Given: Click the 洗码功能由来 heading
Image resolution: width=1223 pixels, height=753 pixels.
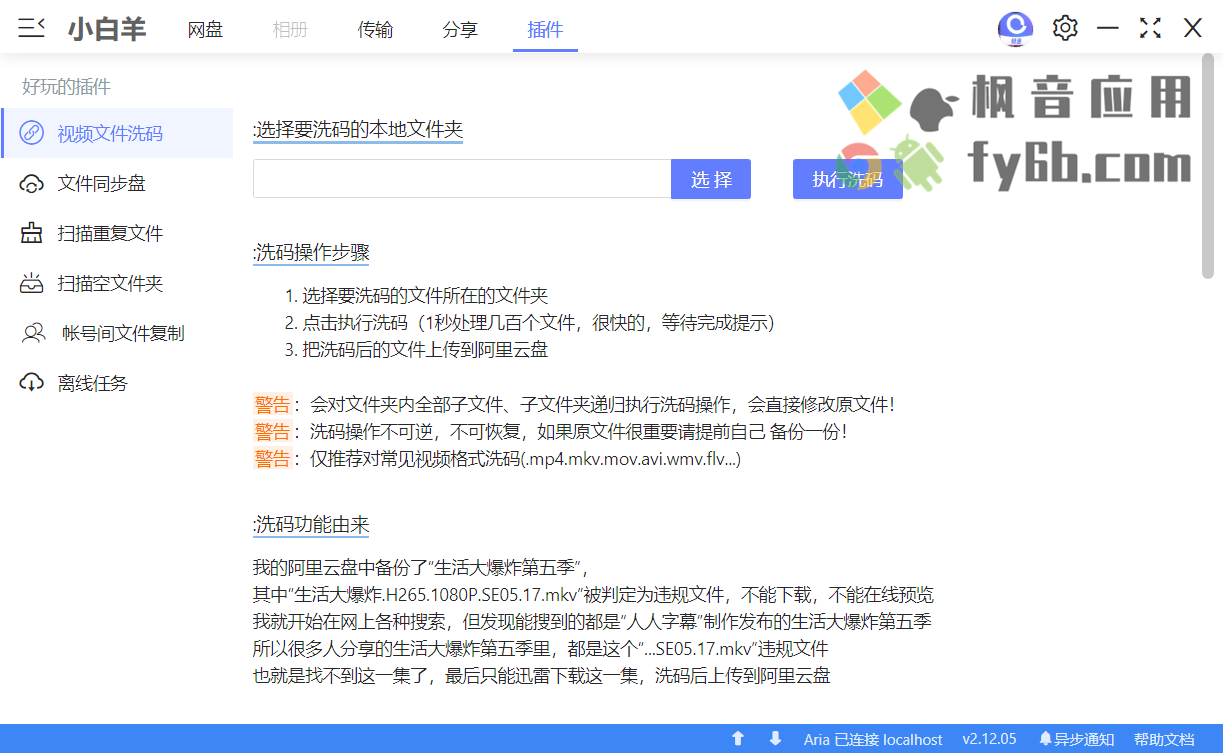Looking at the screenshot, I should [x=311, y=524].
